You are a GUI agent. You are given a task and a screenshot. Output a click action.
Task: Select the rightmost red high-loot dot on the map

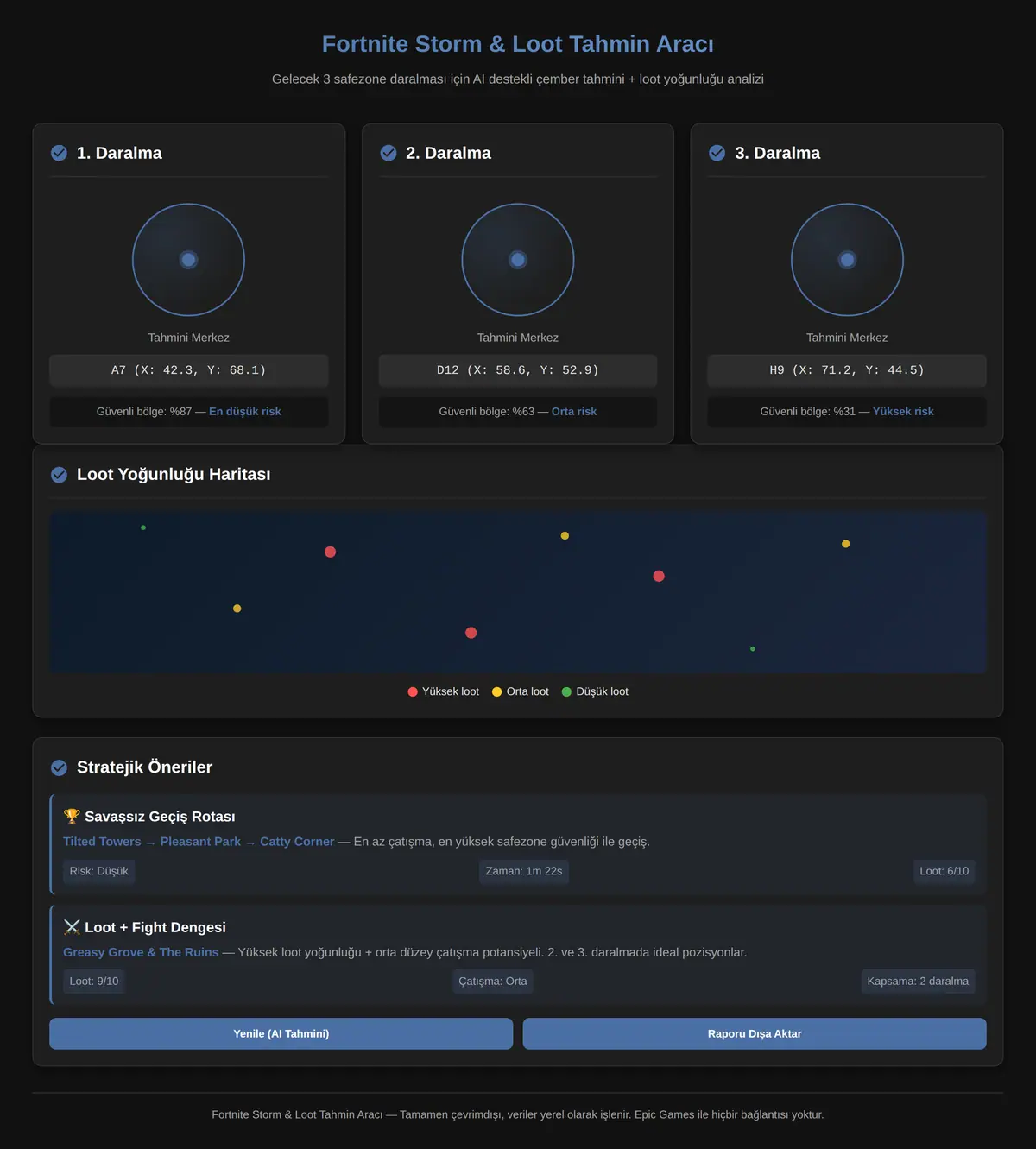659,576
